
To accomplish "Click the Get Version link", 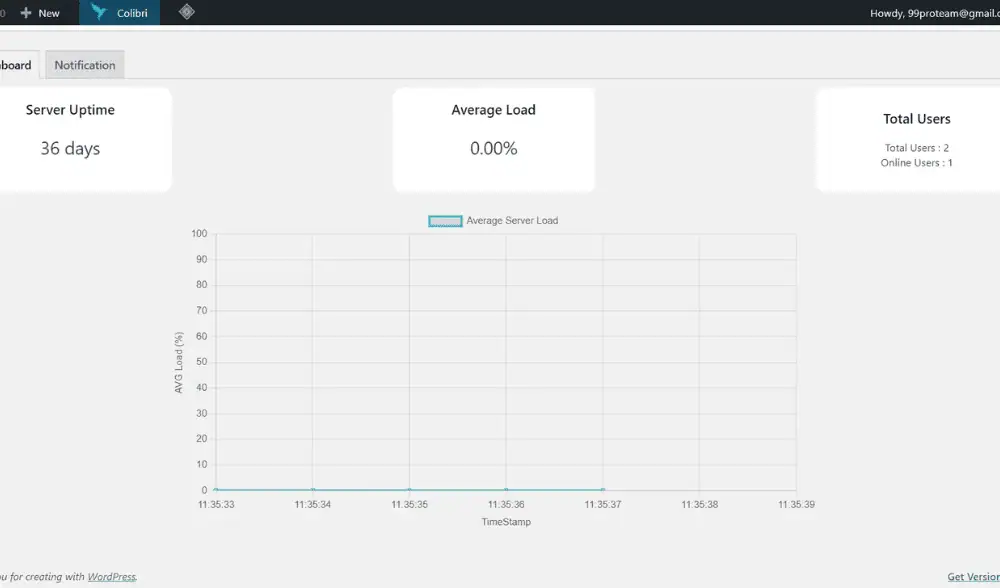I will tap(973, 577).
